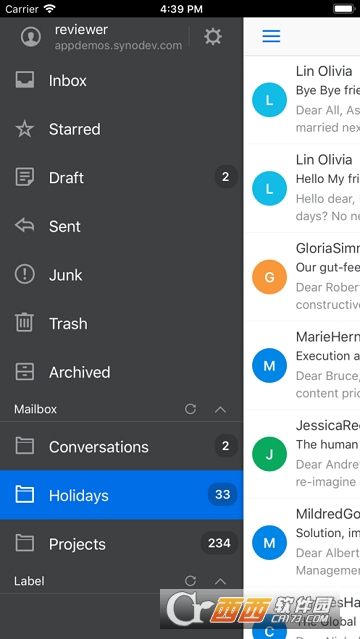Image resolution: width=360 pixels, height=639 pixels.
Task: Click the Junk exclamation icon
Action: 25,274
